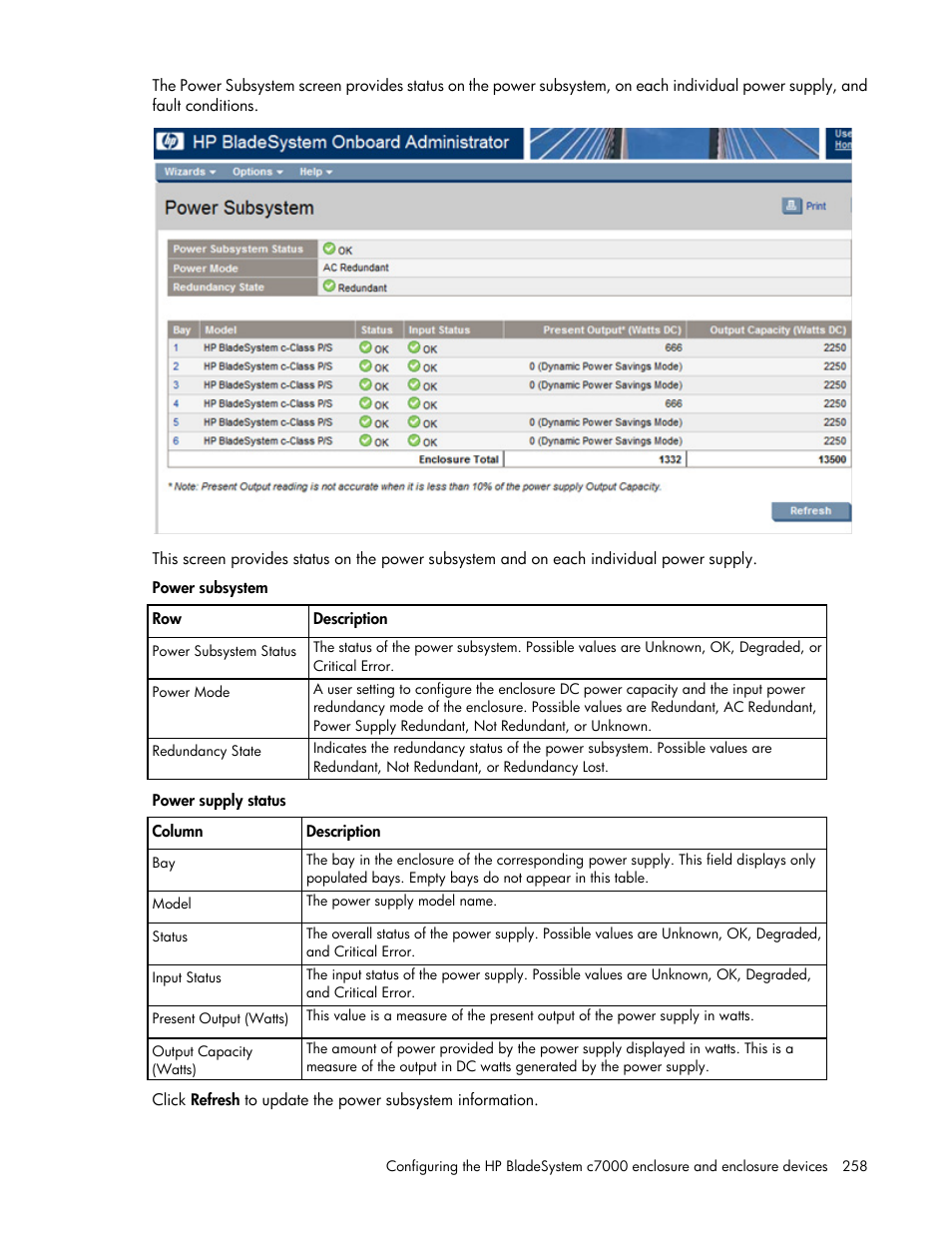The image size is (952, 1233).
Task: Click the AC Redundant power mode value
Action: pyautogui.click(x=356, y=268)
